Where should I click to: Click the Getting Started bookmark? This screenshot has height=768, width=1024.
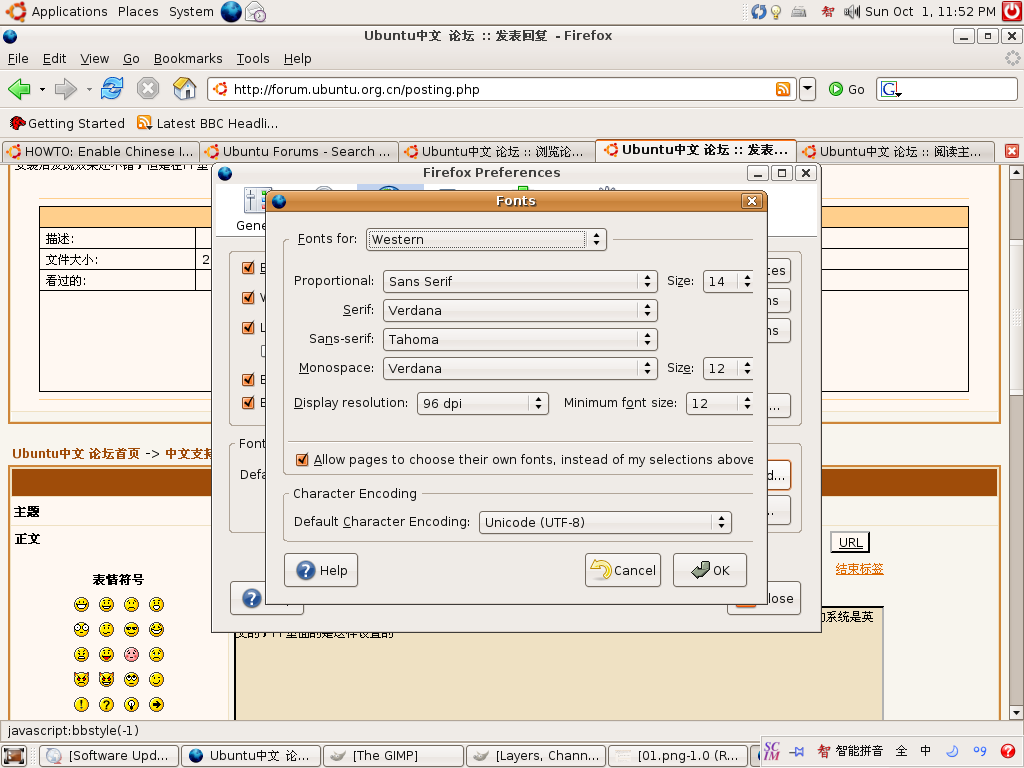(67, 123)
